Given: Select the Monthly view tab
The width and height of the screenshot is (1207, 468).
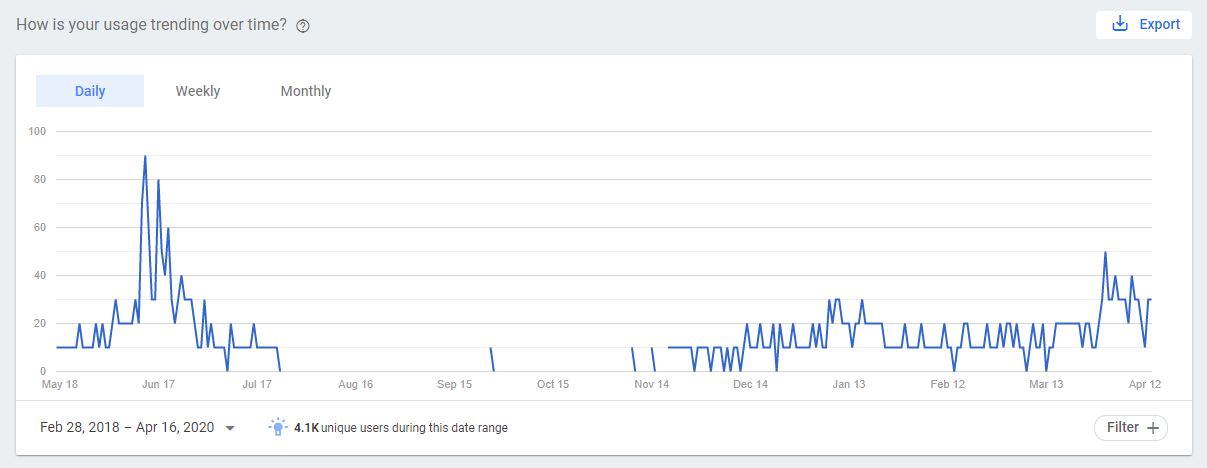Looking at the screenshot, I should tap(305, 91).
